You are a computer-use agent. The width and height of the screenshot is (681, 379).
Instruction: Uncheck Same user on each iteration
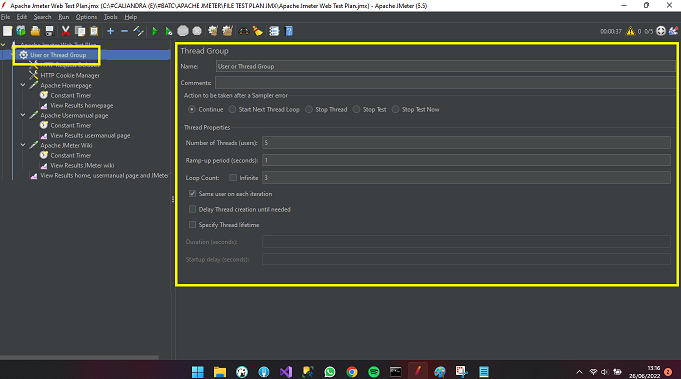[x=192, y=194]
